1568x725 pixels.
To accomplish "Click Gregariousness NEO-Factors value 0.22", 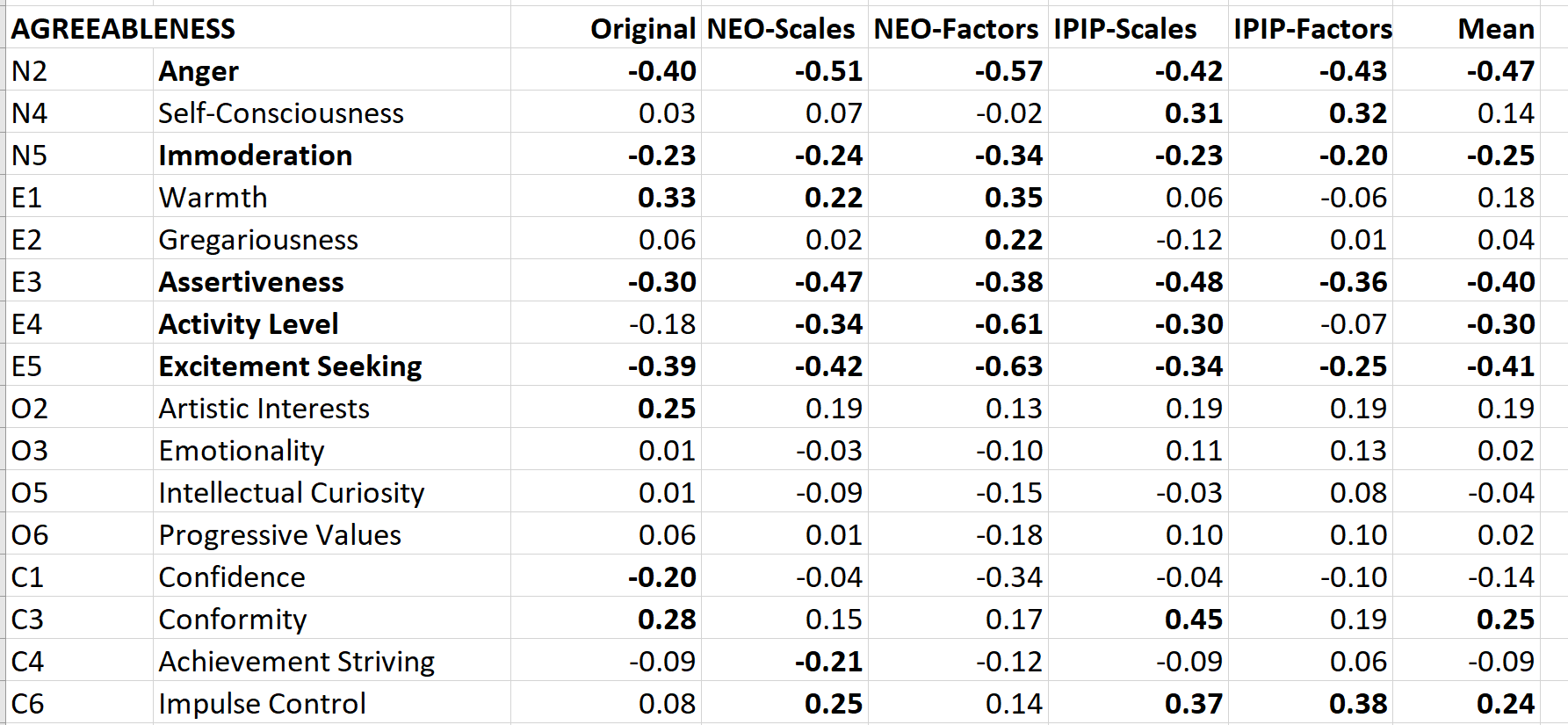I will coord(1013,240).
